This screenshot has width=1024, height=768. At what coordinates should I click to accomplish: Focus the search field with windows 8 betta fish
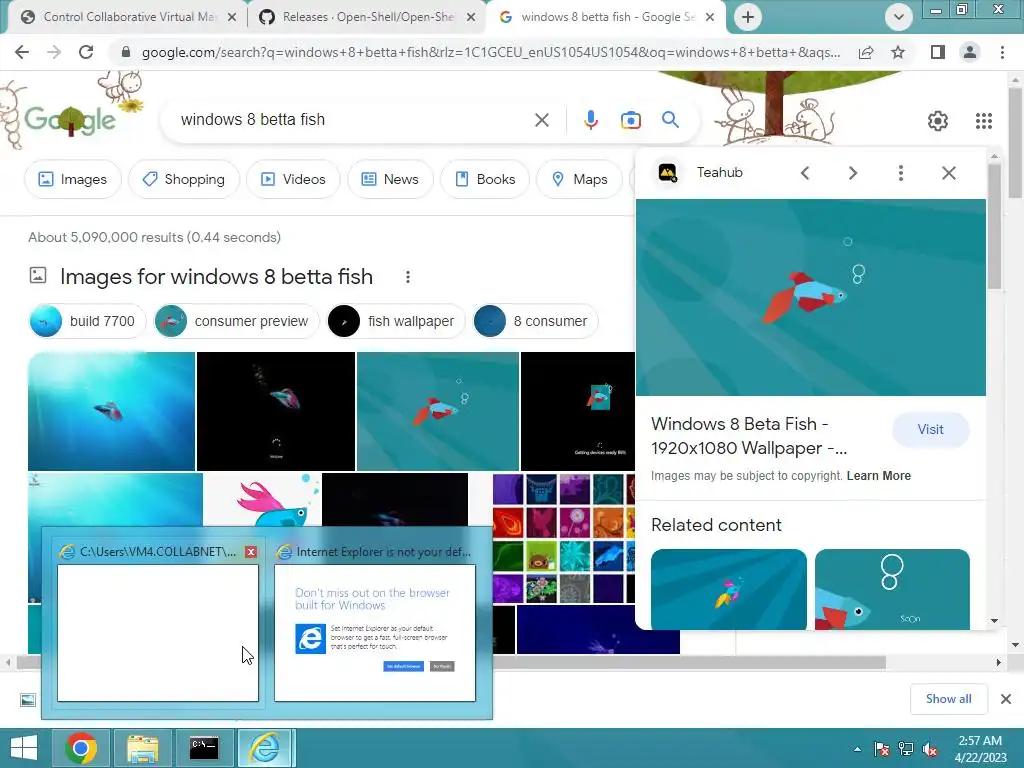pyautogui.click(x=353, y=120)
